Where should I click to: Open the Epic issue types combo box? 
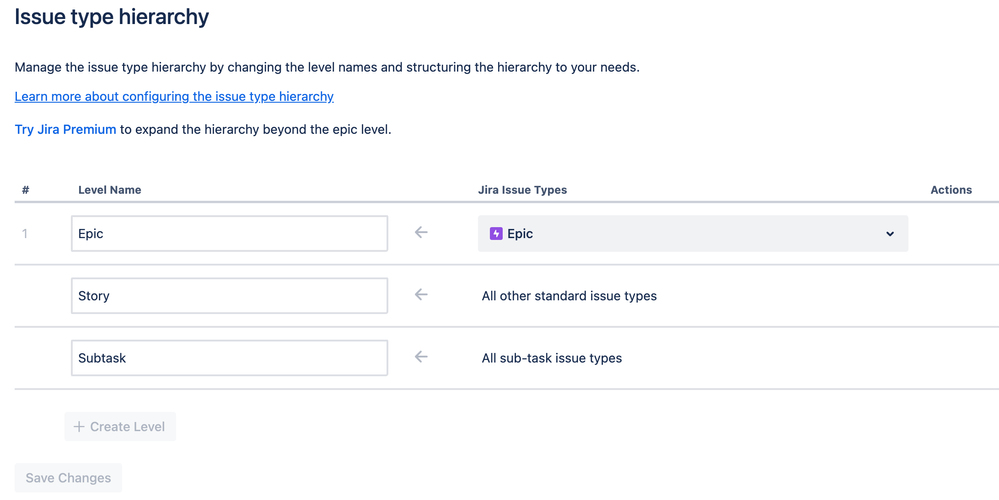693,234
